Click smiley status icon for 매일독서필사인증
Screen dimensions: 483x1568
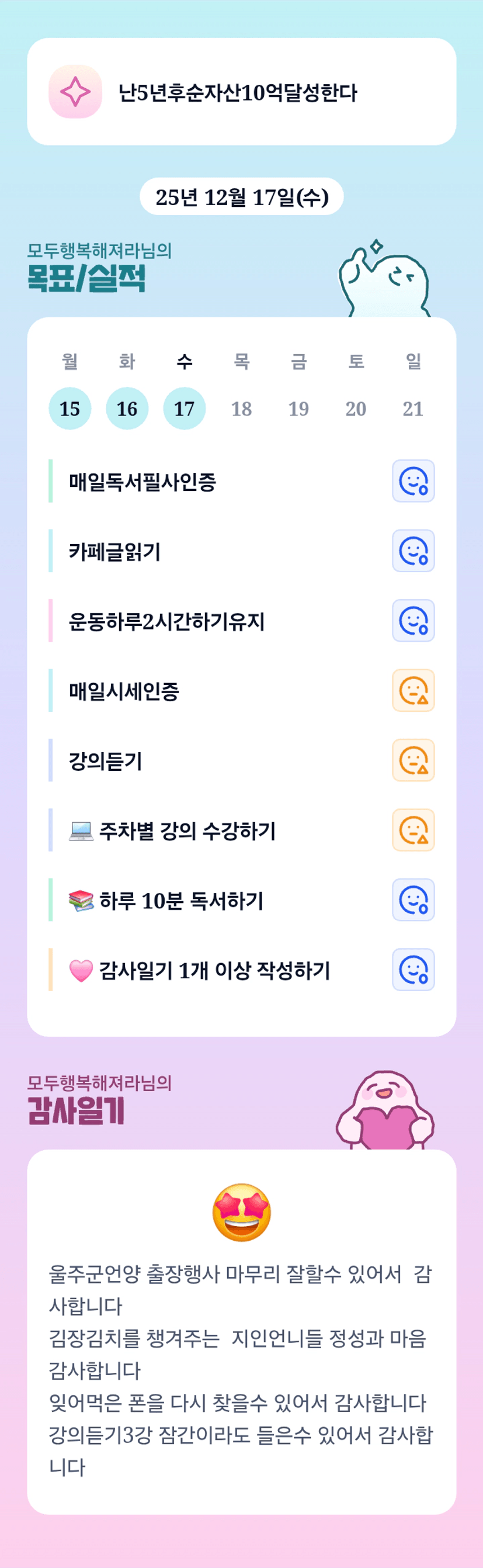(413, 481)
